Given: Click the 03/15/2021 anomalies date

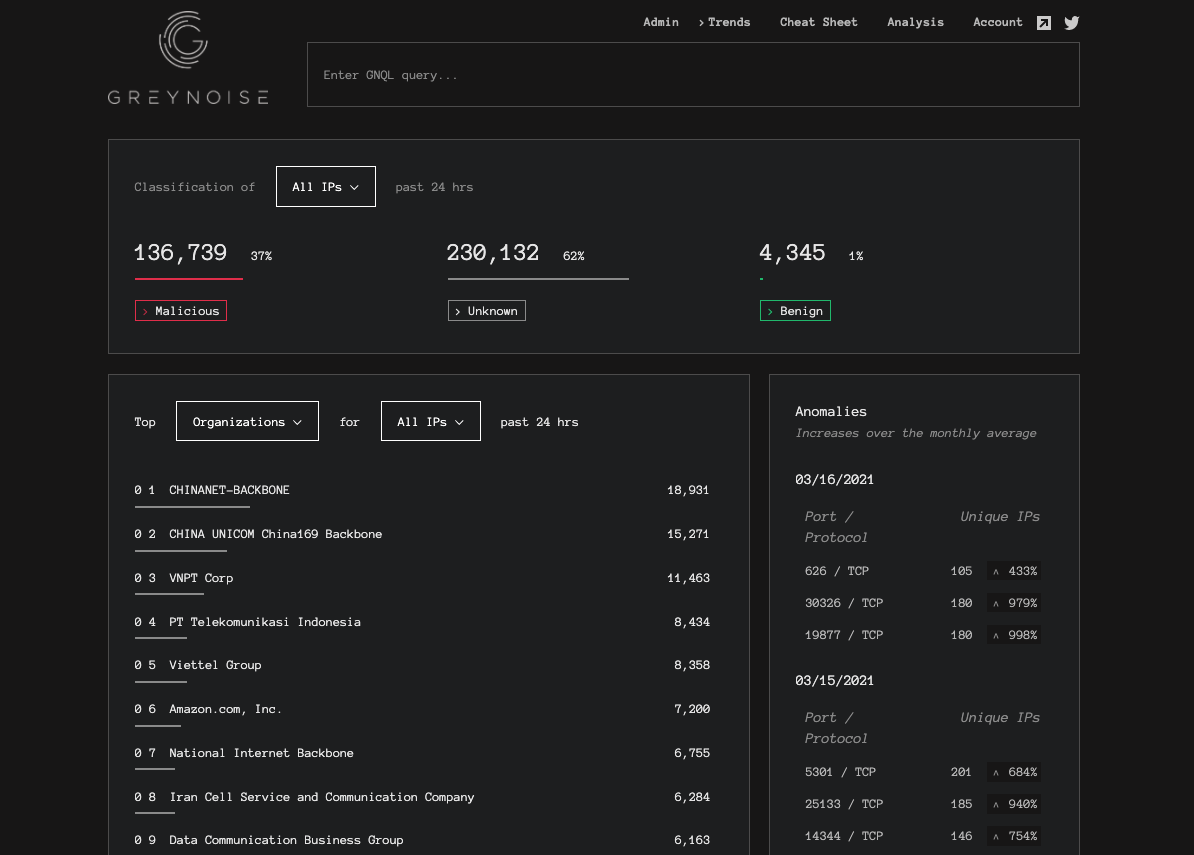Looking at the screenshot, I should (834, 681).
